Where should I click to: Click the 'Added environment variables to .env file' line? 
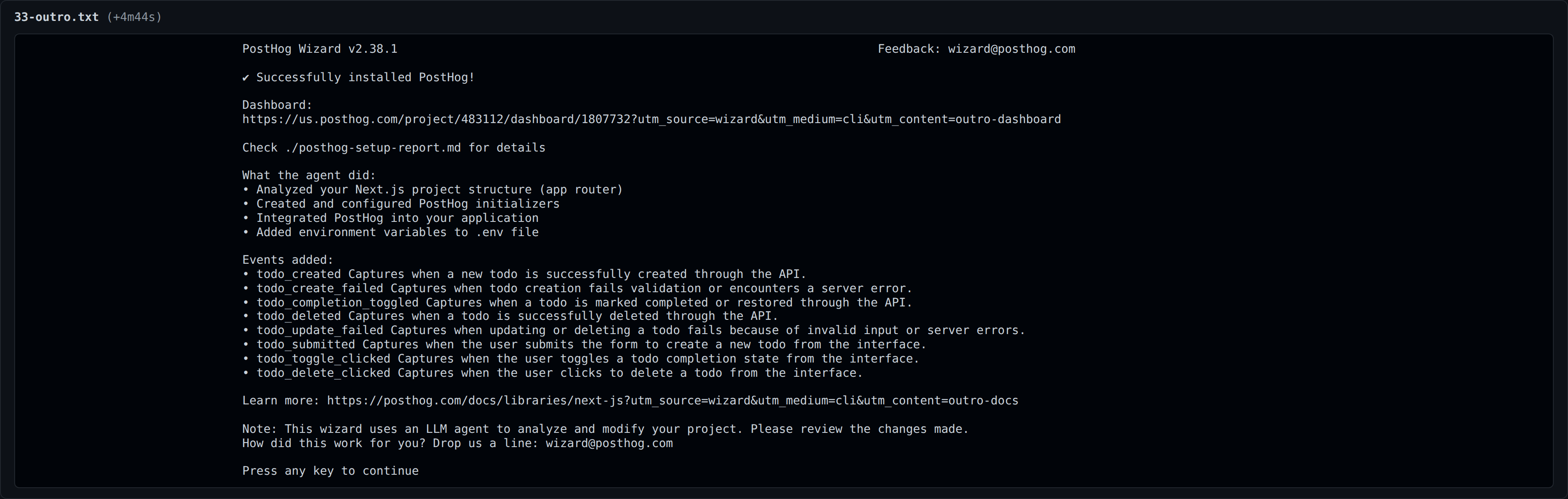point(390,232)
